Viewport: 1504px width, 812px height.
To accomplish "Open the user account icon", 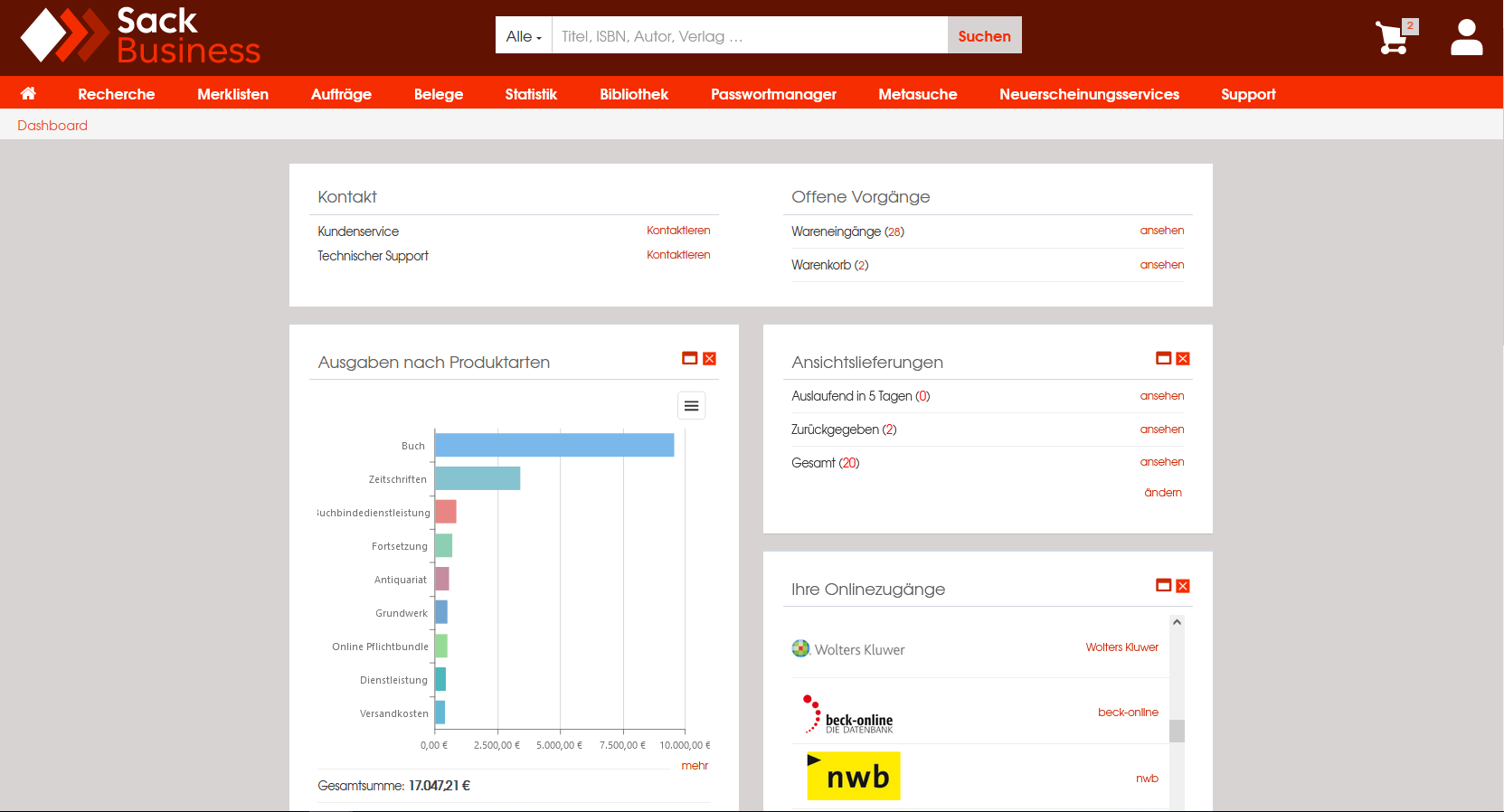I will [1466, 37].
